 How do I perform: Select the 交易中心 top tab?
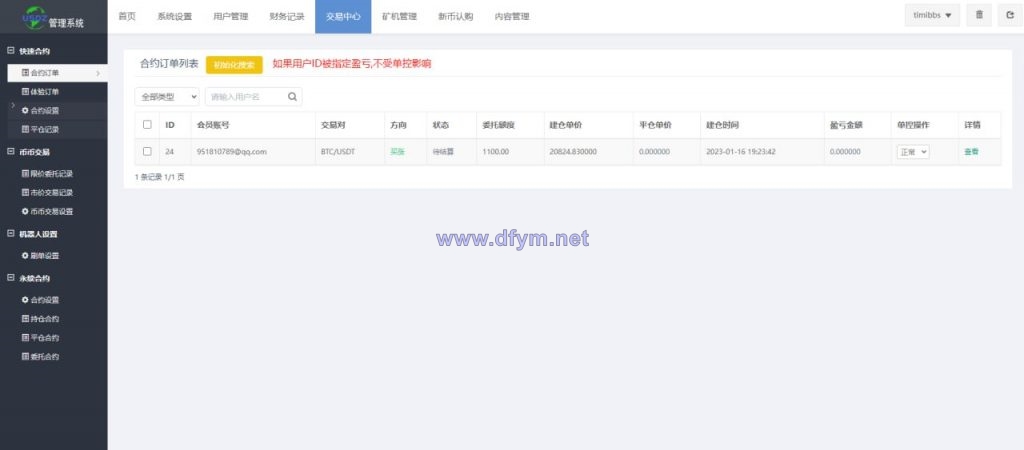343,17
